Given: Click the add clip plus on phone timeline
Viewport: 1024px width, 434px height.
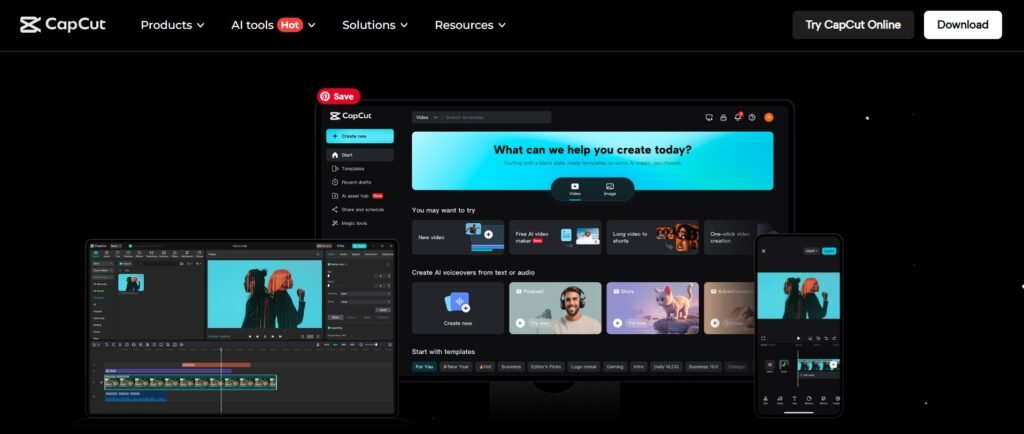Looking at the screenshot, I should (x=833, y=364).
